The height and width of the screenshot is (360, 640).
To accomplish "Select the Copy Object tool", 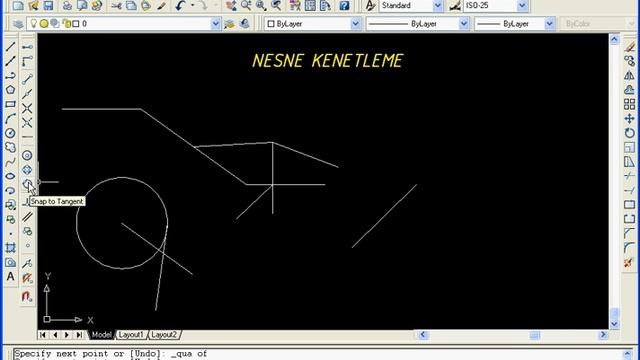I will 629,61.
